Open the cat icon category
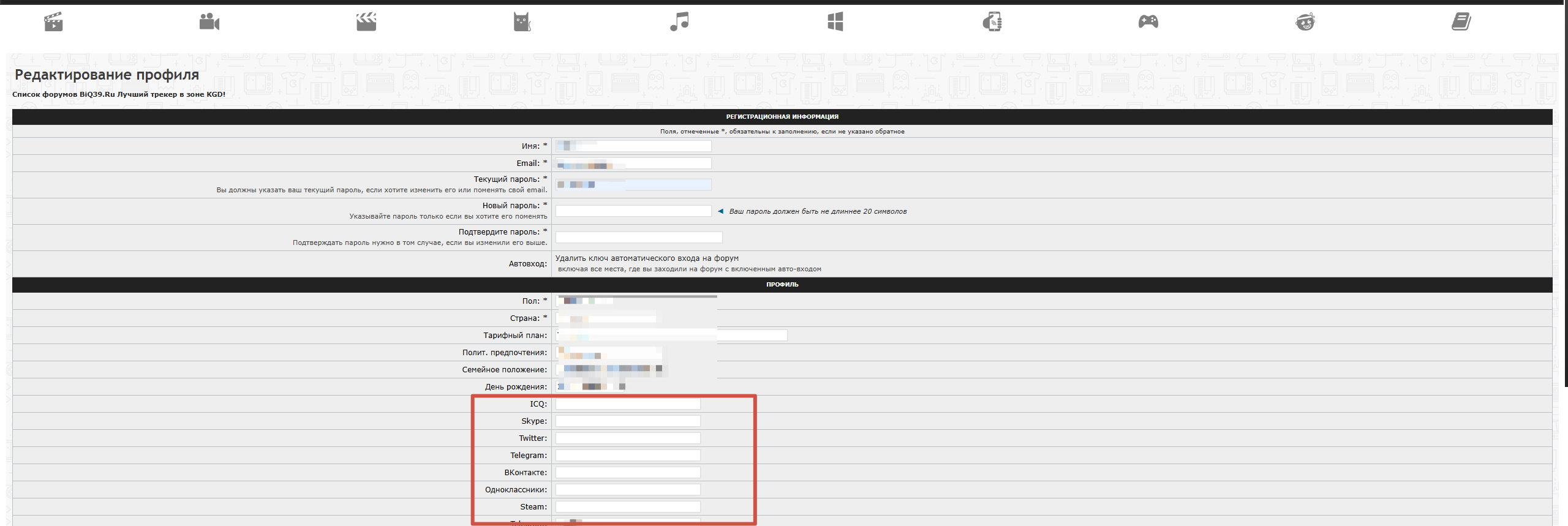The height and width of the screenshot is (526, 1568). tap(522, 22)
